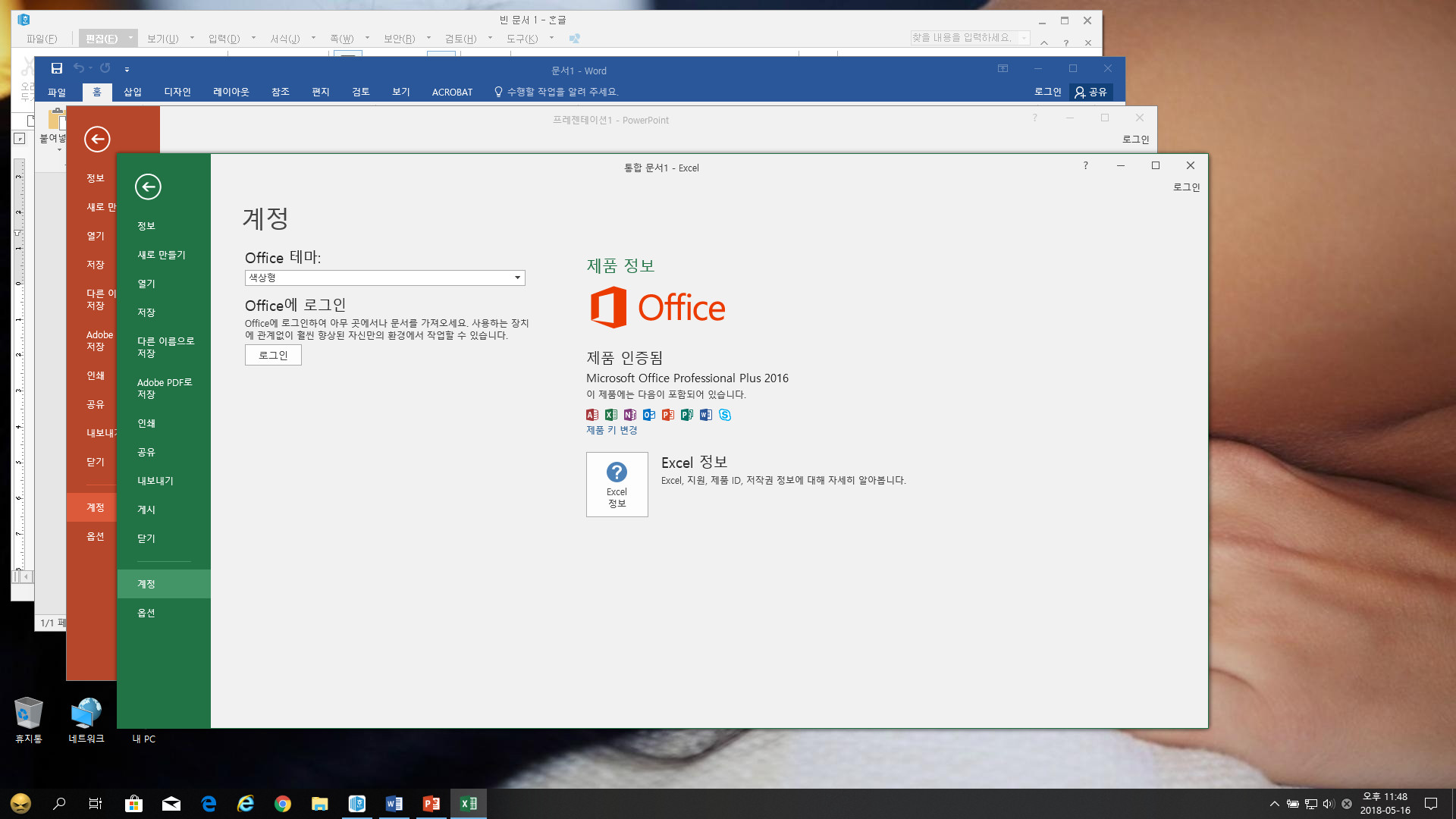Expand the 서식(J) menu arrow in Hangul
1456x819 pixels.
tap(313, 38)
